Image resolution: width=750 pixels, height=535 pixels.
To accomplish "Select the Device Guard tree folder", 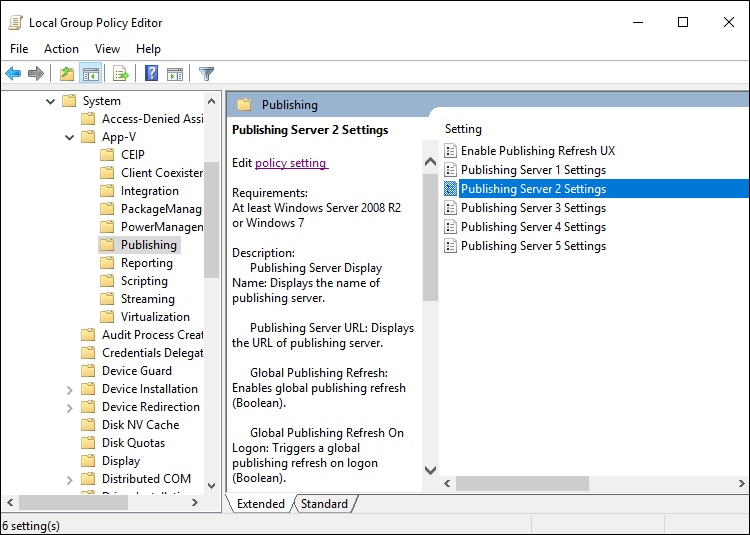I will 136,371.
